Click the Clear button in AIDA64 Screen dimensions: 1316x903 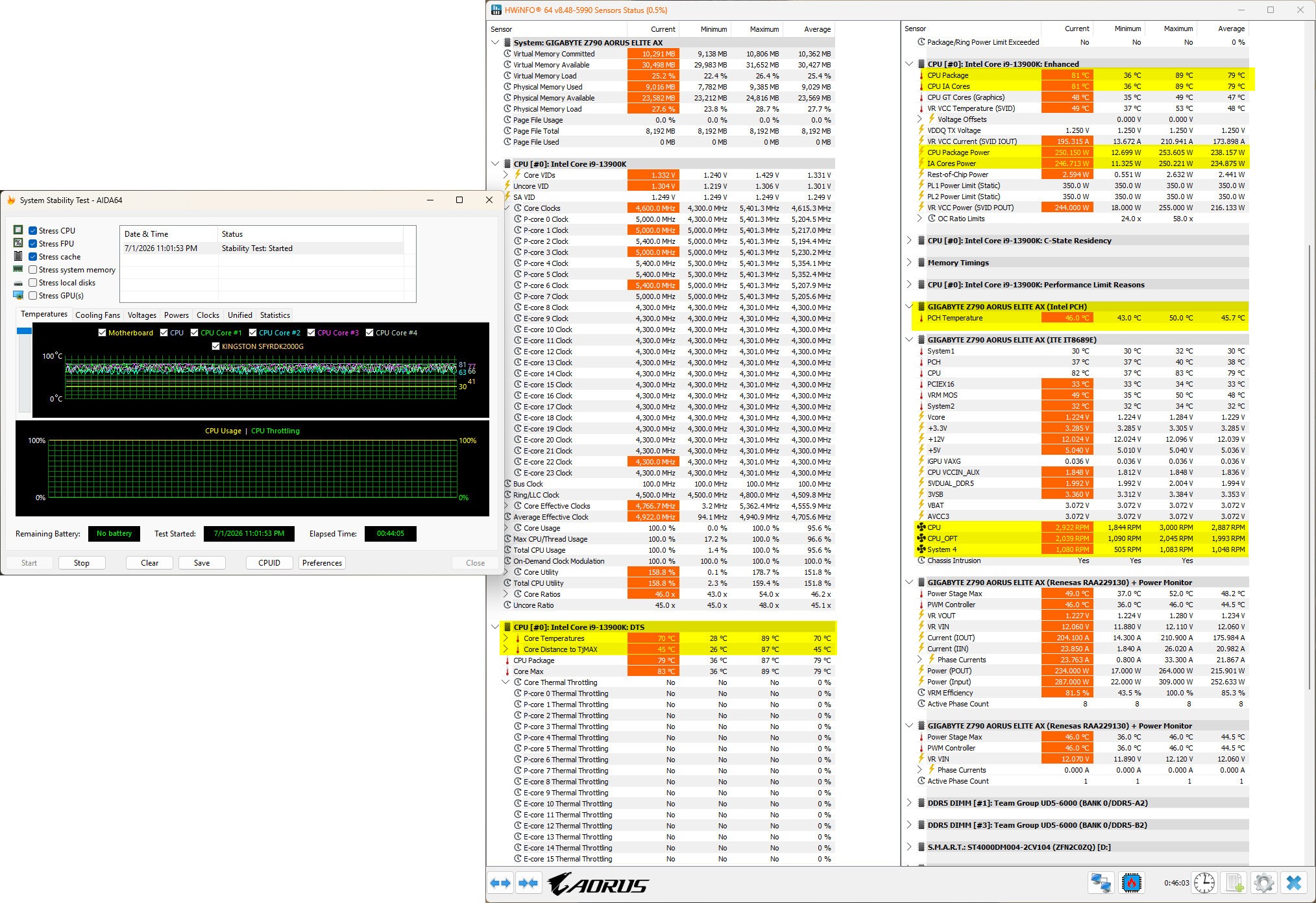pyautogui.click(x=150, y=563)
